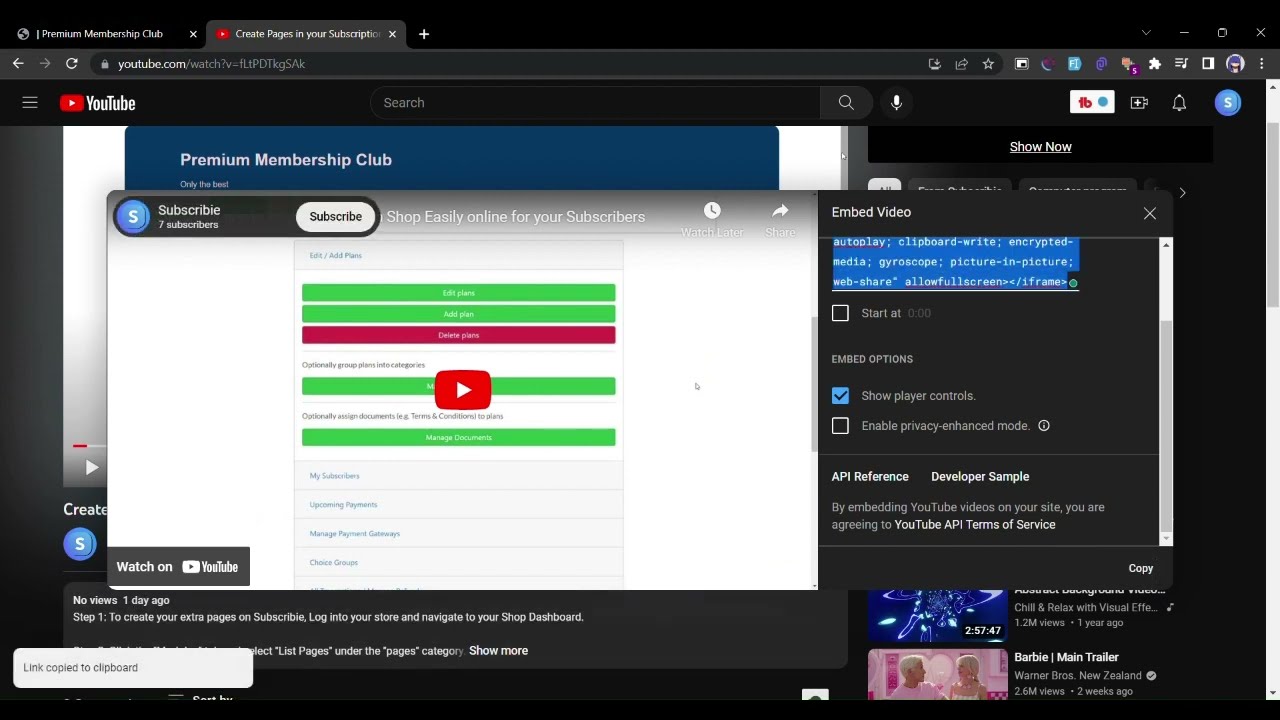Image resolution: width=1280 pixels, height=720 pixels.
Task: Open the account avatar menu in YouTube header
Action: click(1228, 103)
